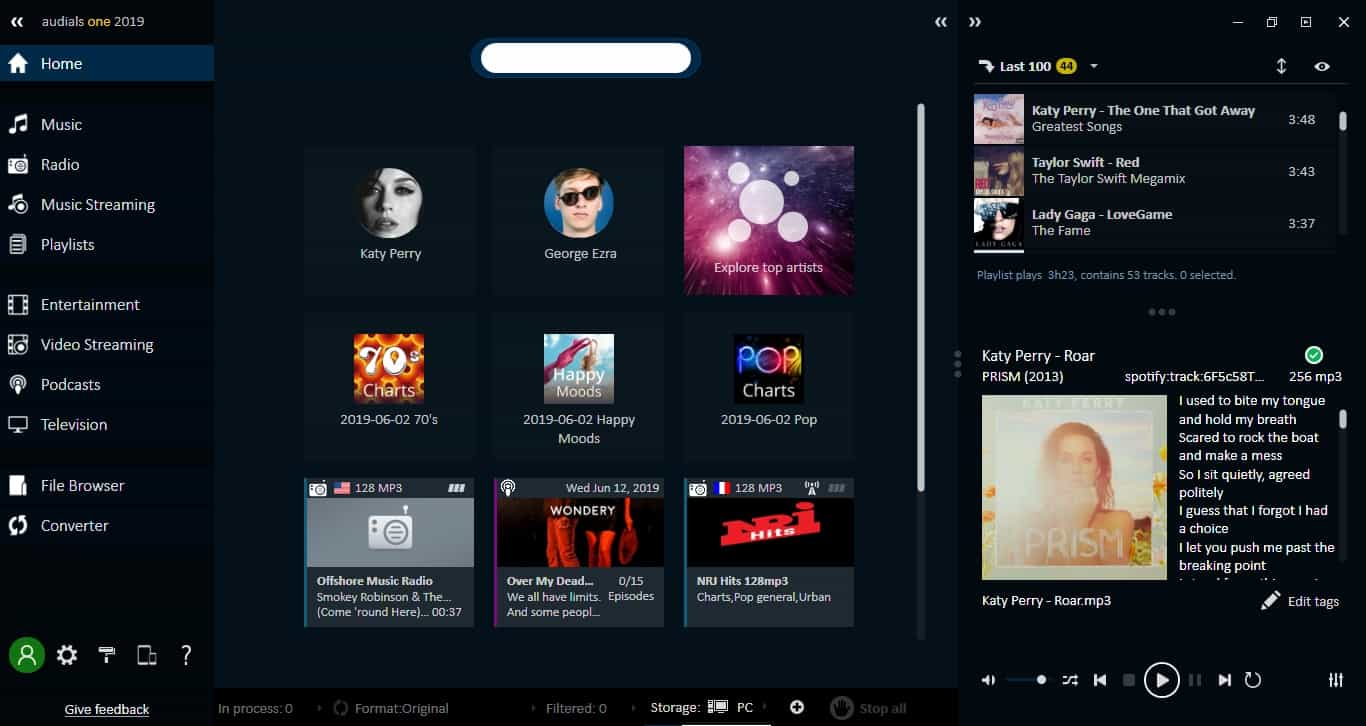Toggle repeat playback

(x=1253, y=680)
